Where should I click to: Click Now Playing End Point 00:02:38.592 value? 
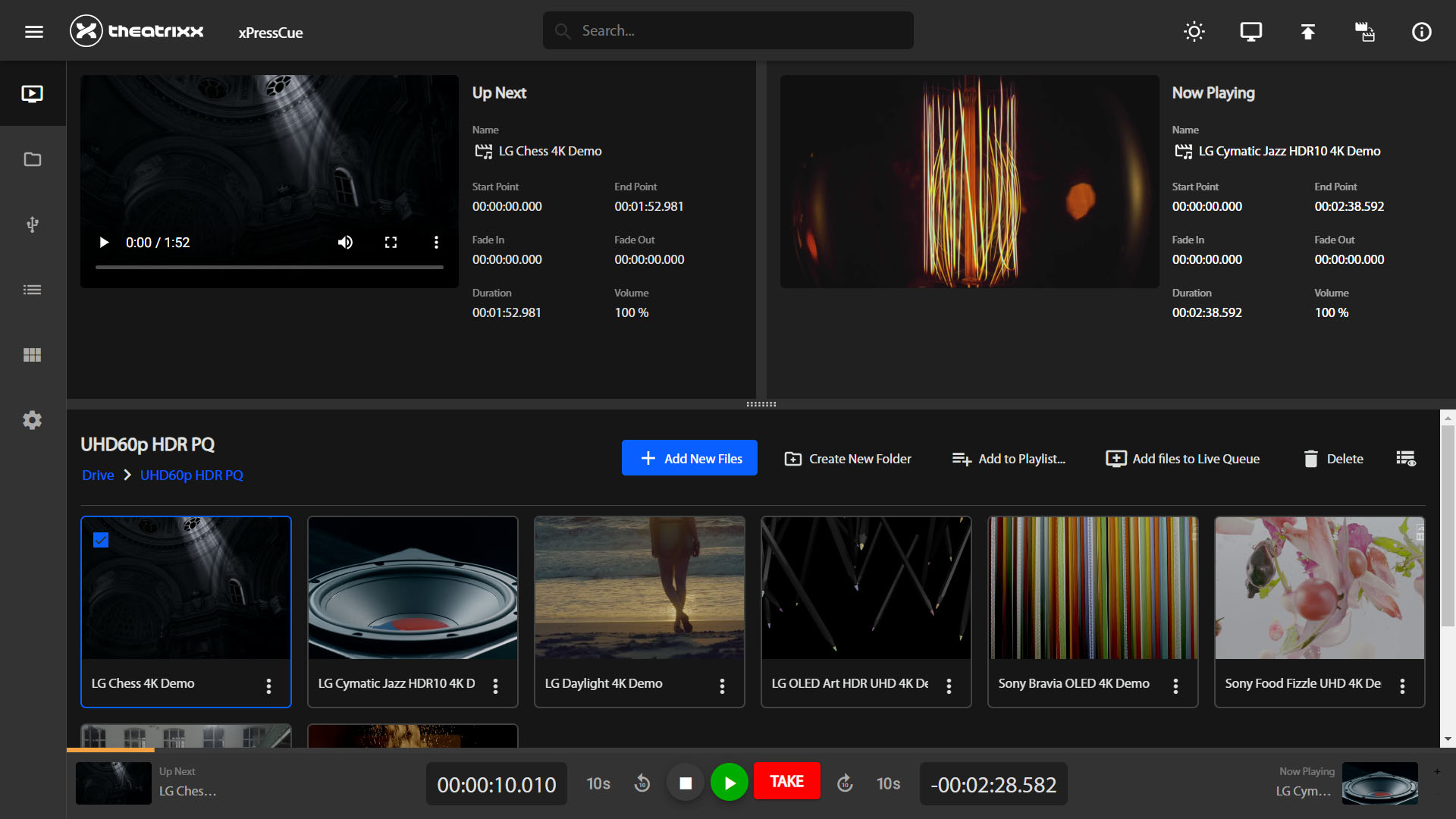tap(1349, 206)
